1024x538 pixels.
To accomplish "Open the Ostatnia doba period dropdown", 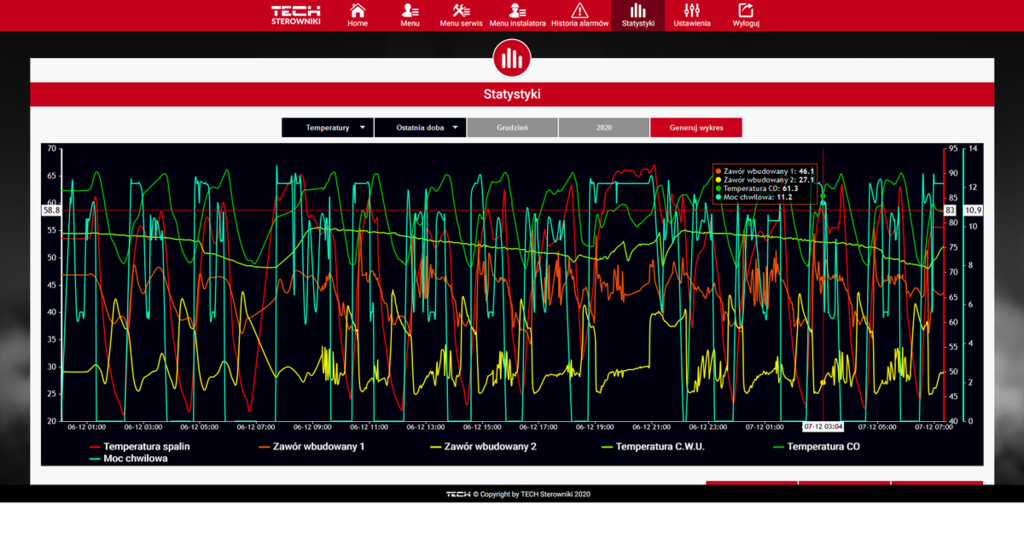I will 420,128.
